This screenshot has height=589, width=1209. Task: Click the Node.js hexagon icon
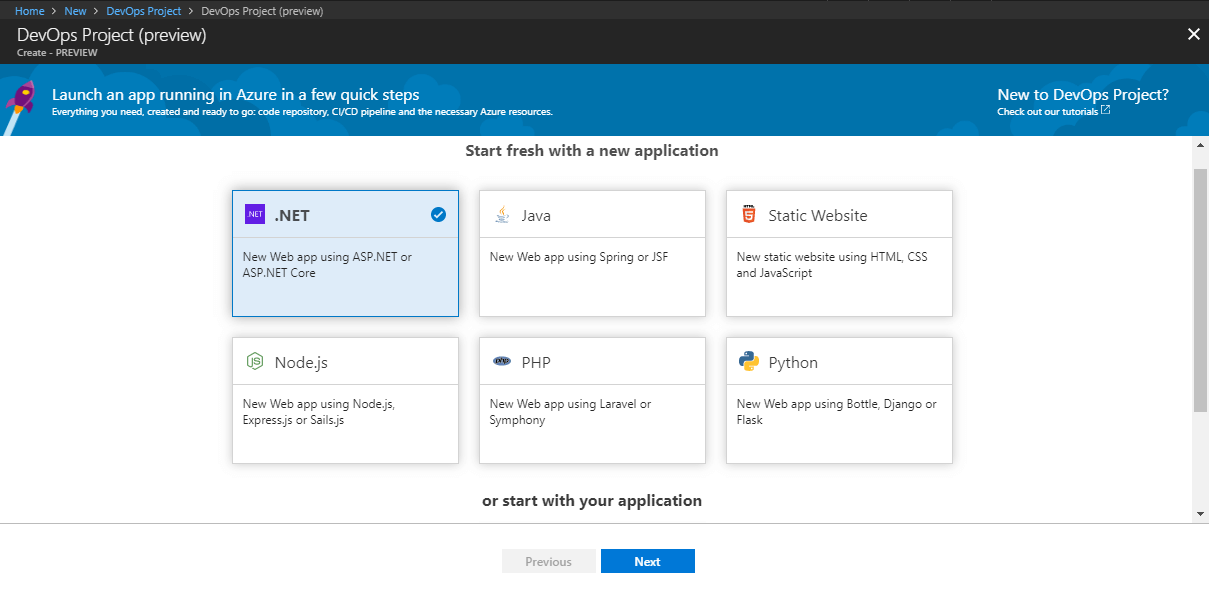[x=255, y=362]
